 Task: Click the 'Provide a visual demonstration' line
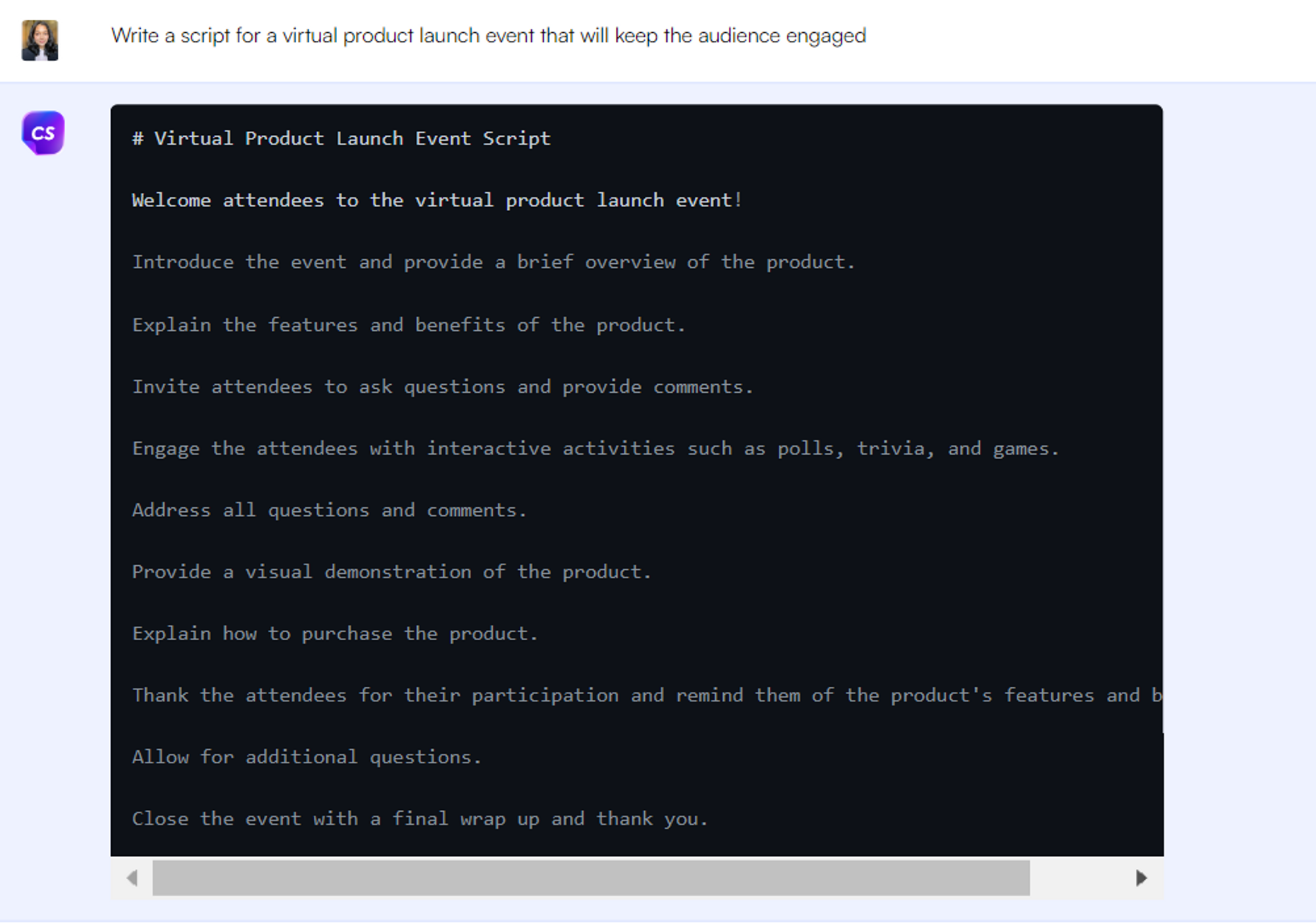(x=392, y=572)
